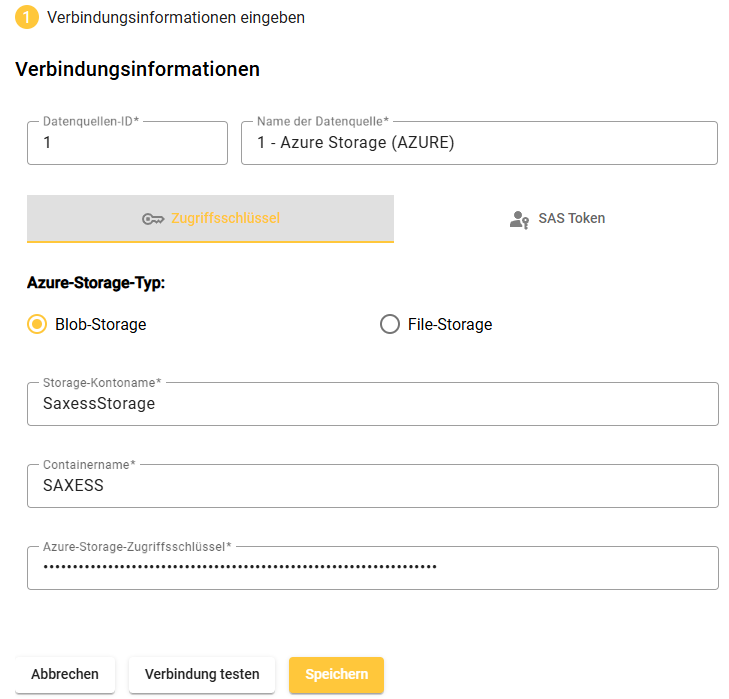Focus the masked Azure-Storage-Zugriffsschlüssel field
This screenshot has height=699, width=729.
(x=372, y=568)
